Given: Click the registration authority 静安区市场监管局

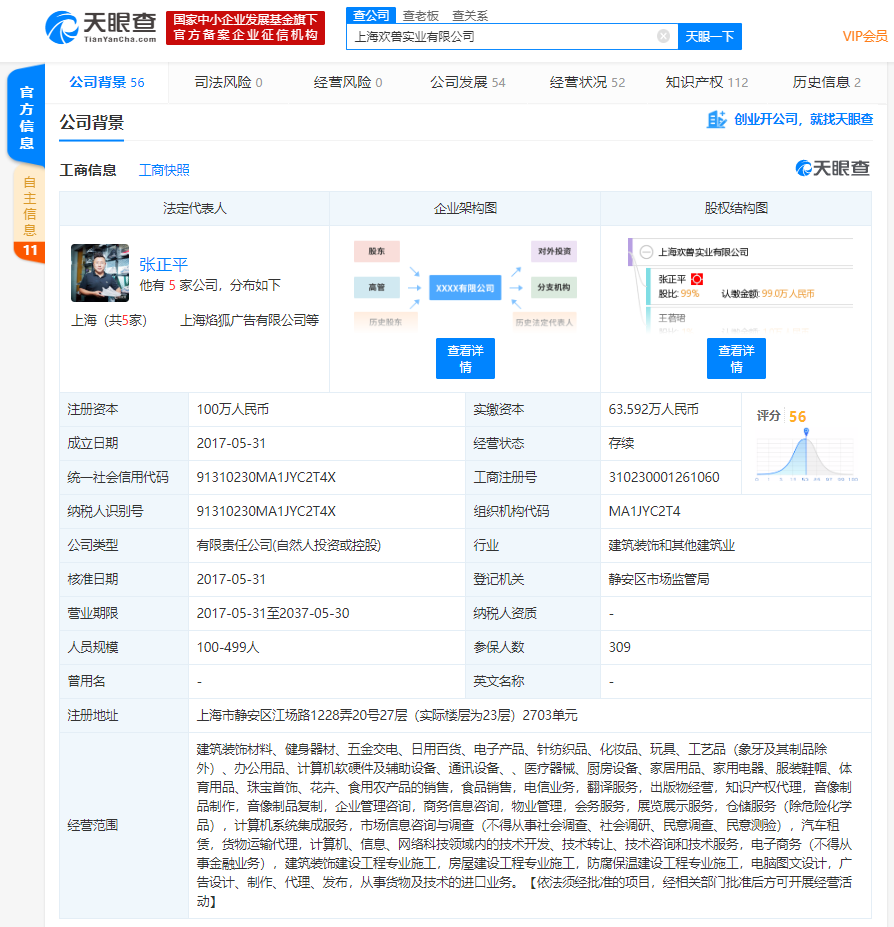Looking at the screenshot, I should (659, 579).
